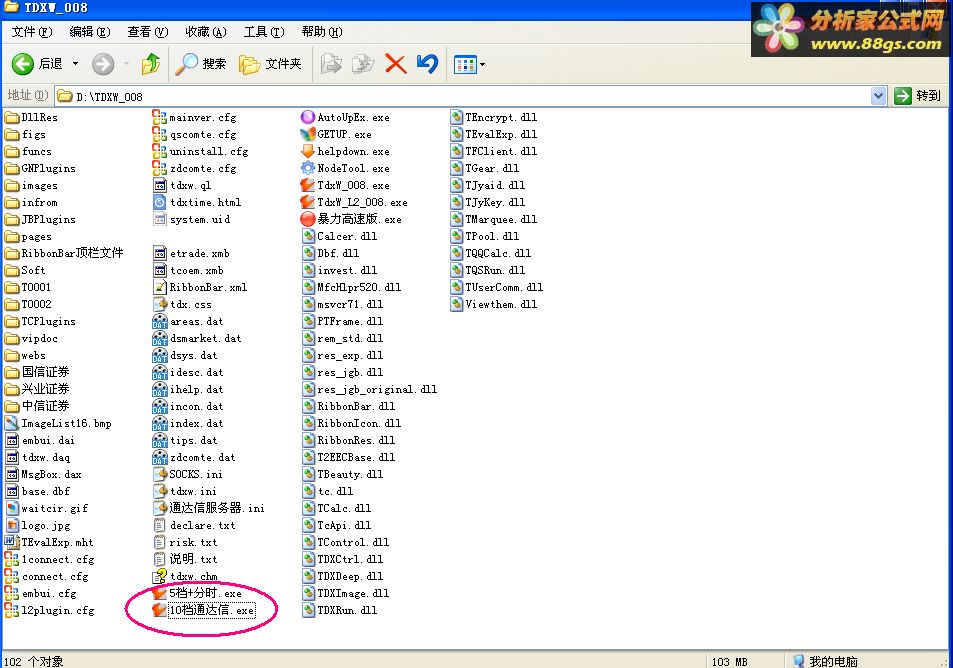
Task: Select the NodeTool.exe gear icon
Action: (308, 168)
